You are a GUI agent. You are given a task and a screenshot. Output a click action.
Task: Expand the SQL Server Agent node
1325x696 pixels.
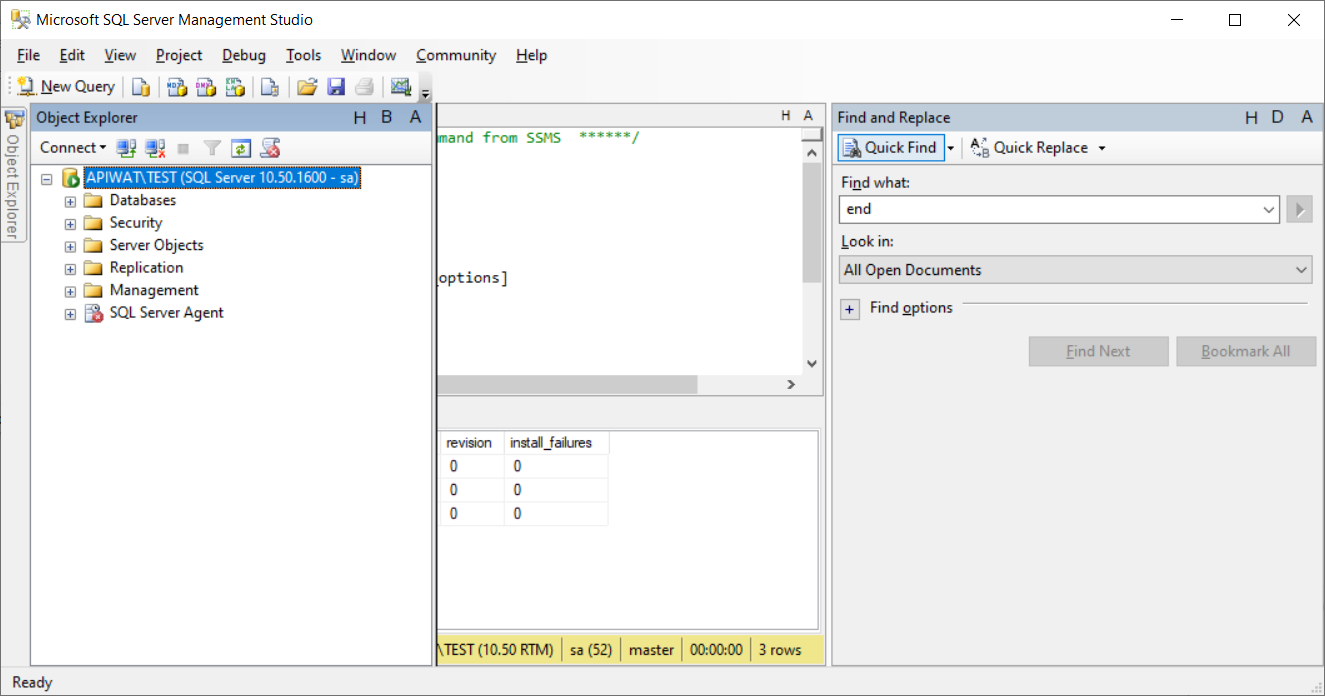[x=70, y=314]
